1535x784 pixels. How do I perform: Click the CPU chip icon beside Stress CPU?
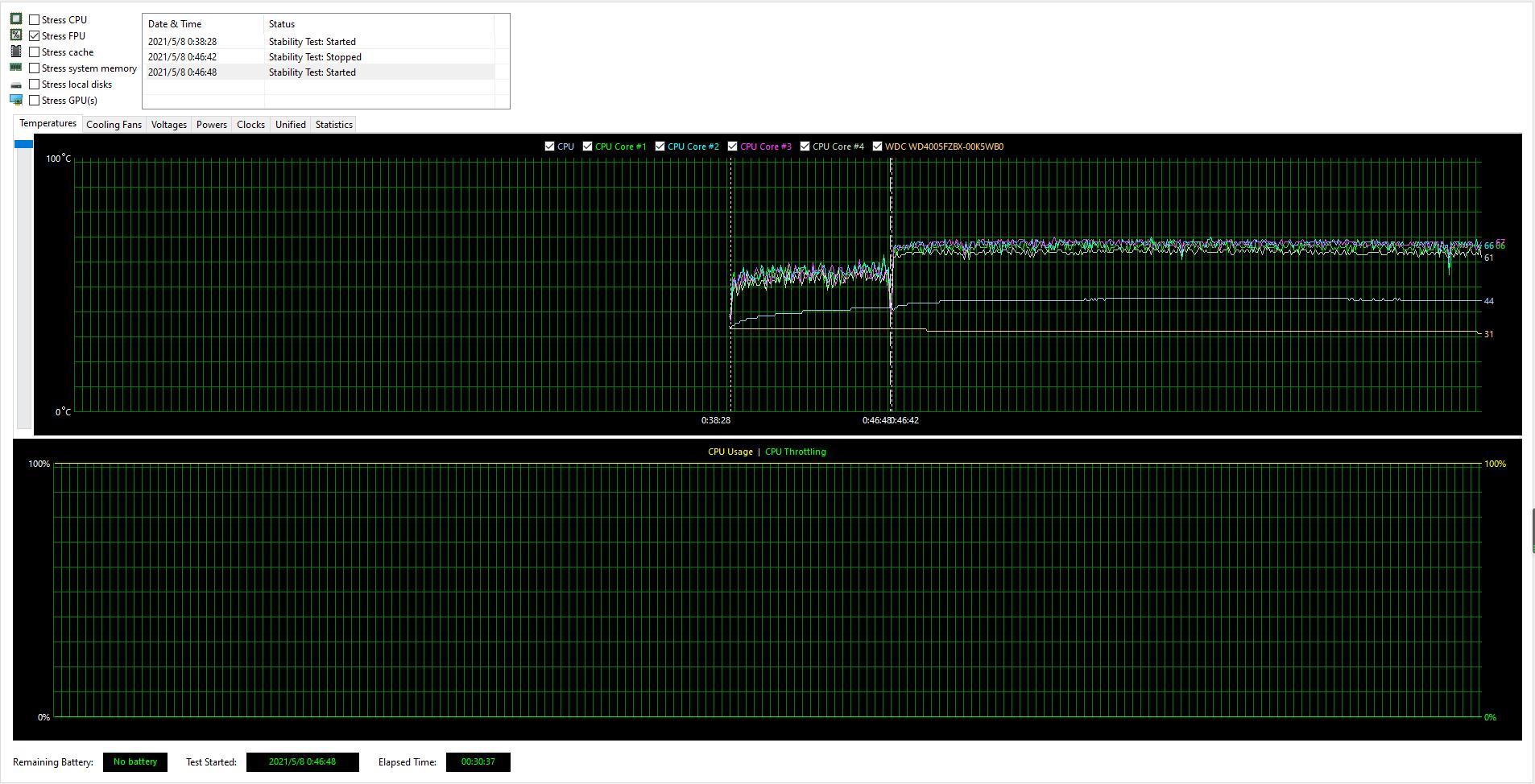coord(16,19)
